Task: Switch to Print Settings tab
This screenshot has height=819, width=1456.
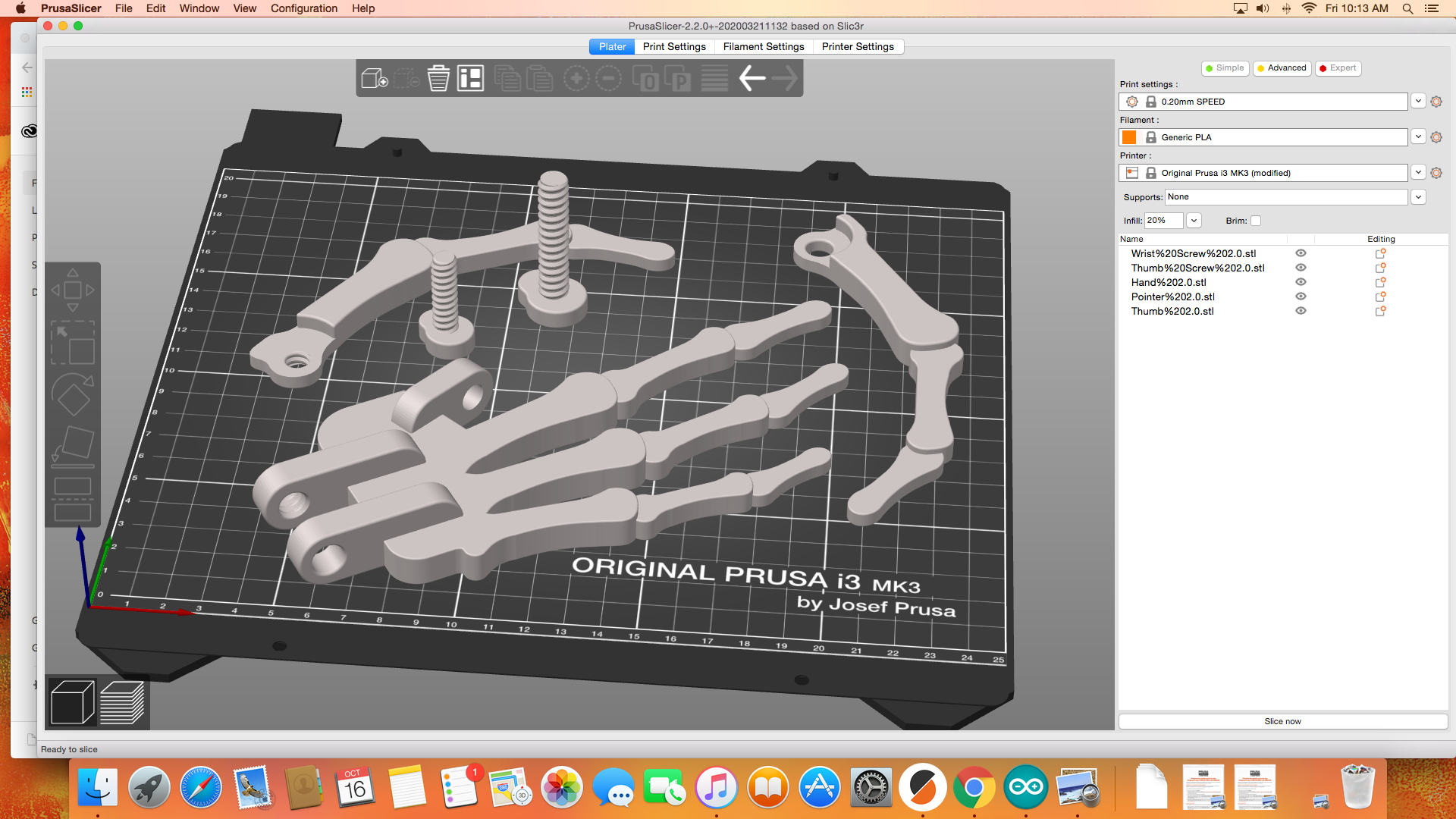Action: 674,47
